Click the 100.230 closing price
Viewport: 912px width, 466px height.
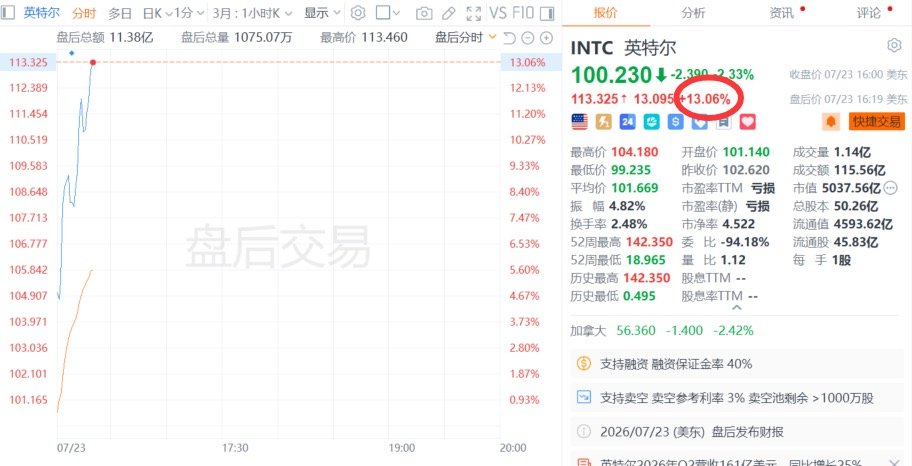click(x=611, y=74)
